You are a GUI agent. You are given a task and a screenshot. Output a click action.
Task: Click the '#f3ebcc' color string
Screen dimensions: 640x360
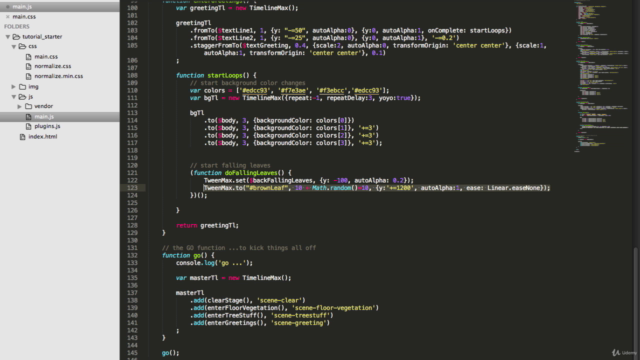point(332,91)
